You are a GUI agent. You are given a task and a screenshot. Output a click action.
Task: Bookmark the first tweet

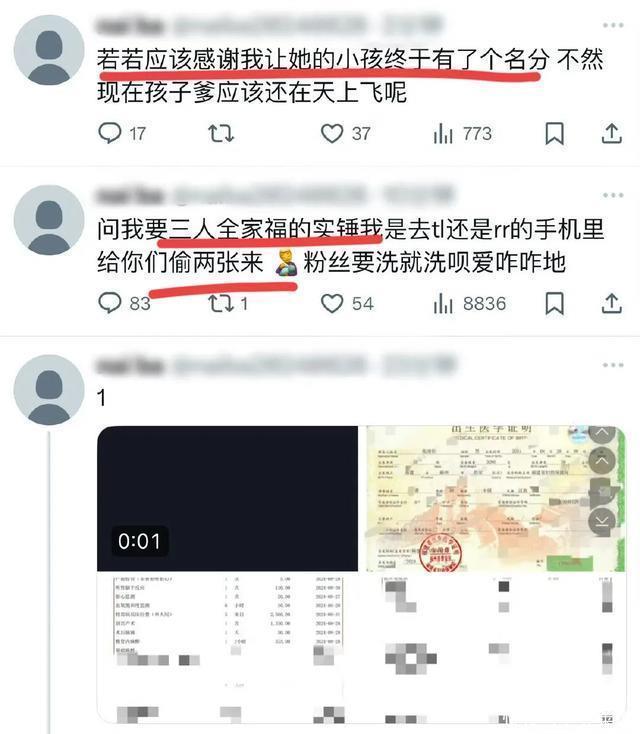(x=554, y=134)
